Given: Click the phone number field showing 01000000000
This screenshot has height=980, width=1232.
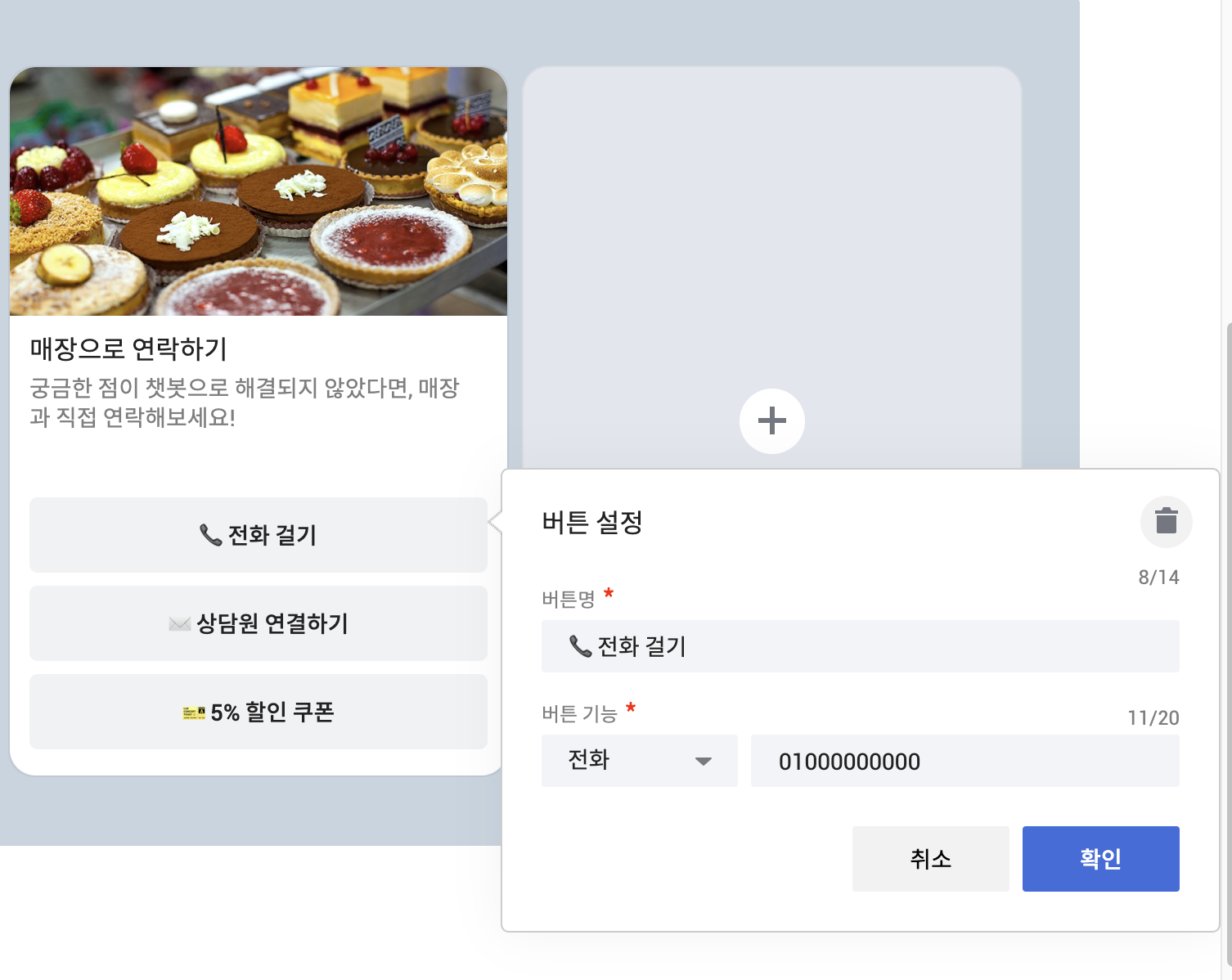Looking at the screenshot, I should (x=964, y=761).
